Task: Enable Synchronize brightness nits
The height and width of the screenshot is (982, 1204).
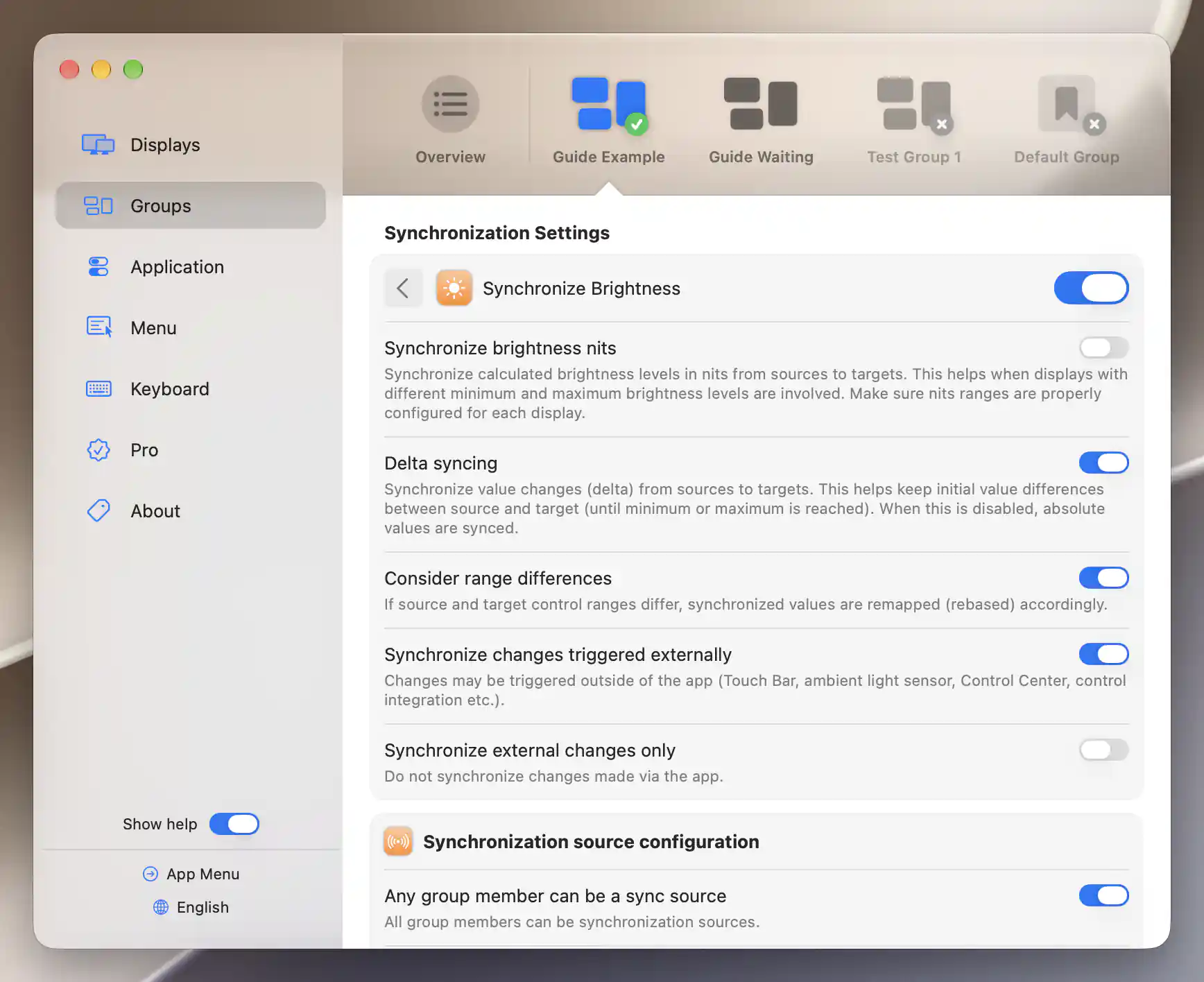Action: [x=1103, y=347]
